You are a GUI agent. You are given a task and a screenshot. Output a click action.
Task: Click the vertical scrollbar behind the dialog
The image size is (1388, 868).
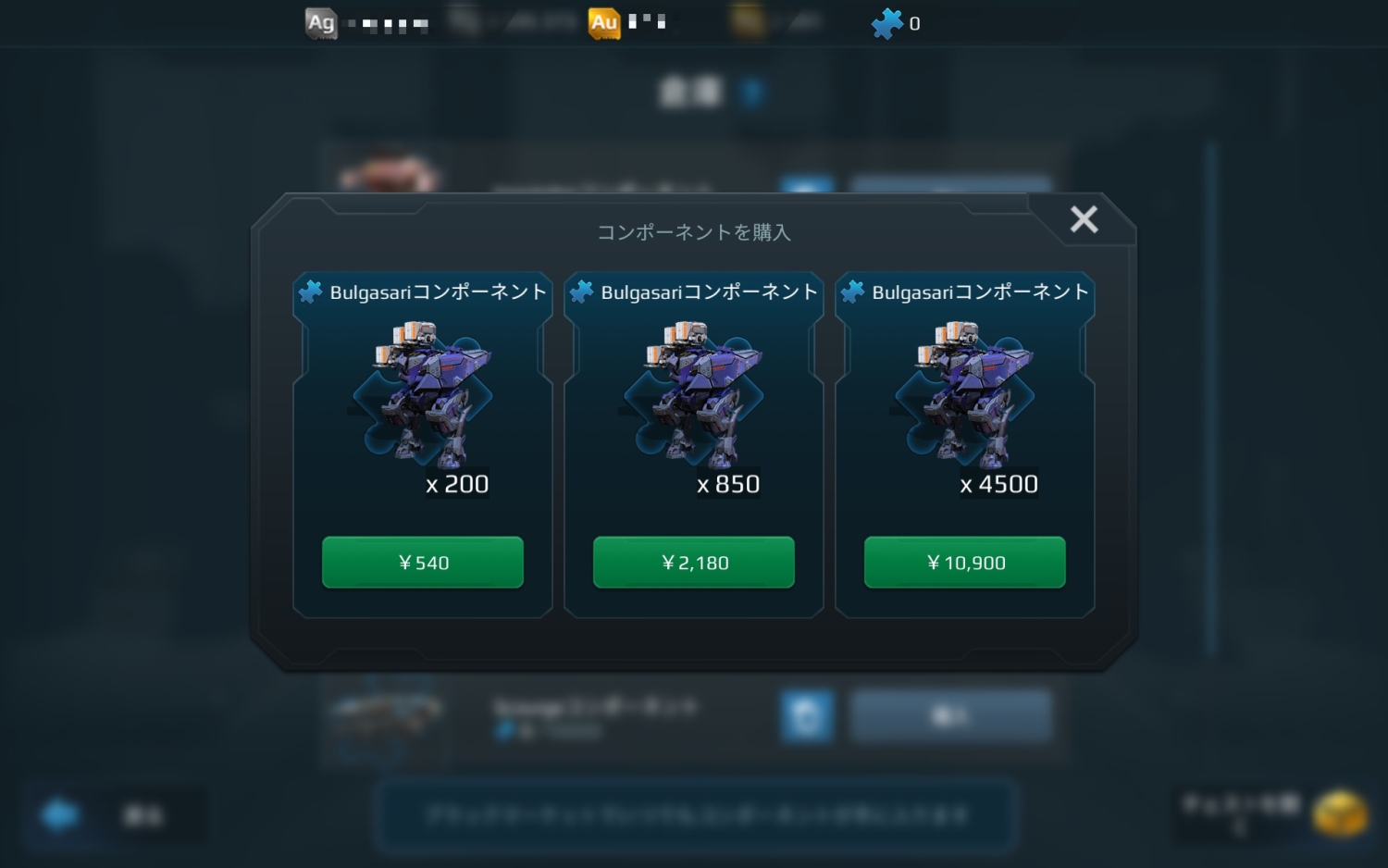coord(1210,398)
